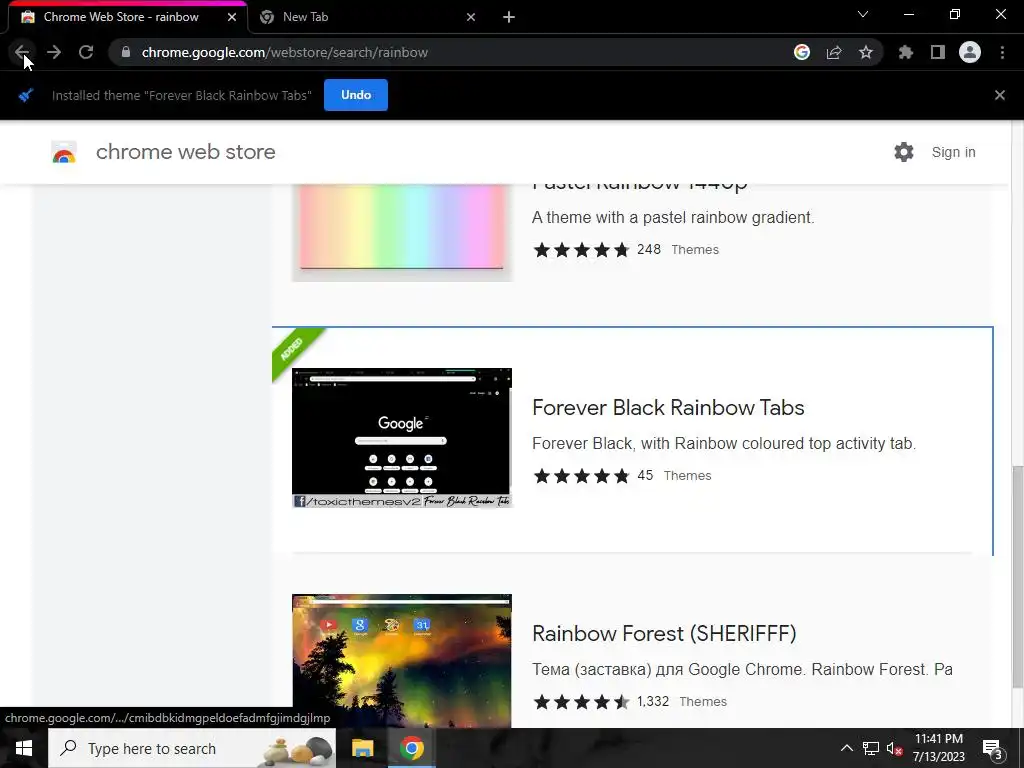Close the Chrome Web Store tab
The width and height of the screenshot is (1024, 768).
point(232,17)
